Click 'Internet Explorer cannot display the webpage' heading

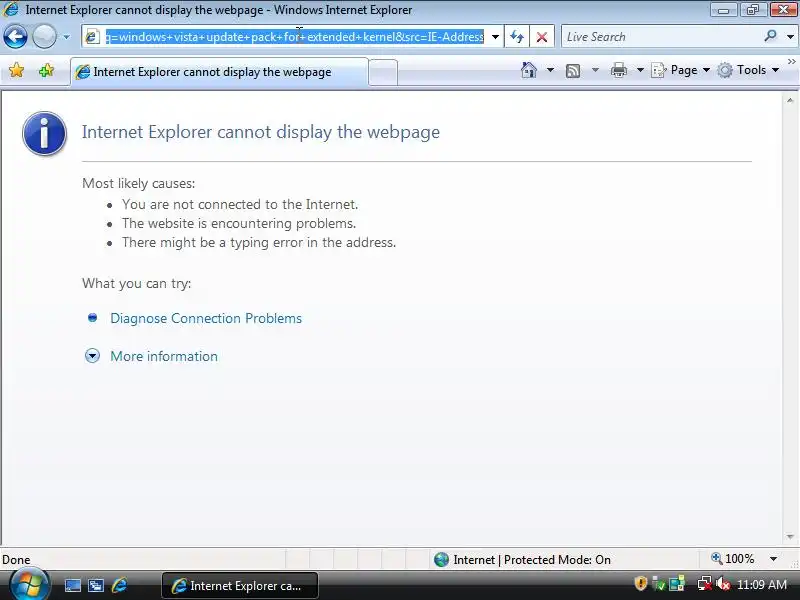tap(261, 132)
